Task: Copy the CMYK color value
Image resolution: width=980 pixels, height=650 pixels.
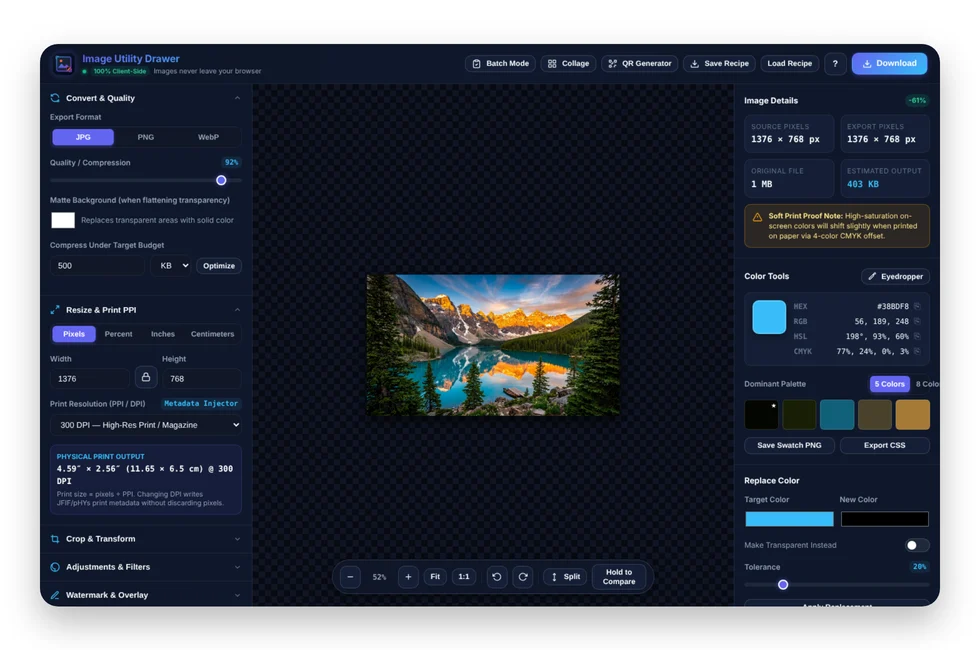Action: click(x=917, y=351)
